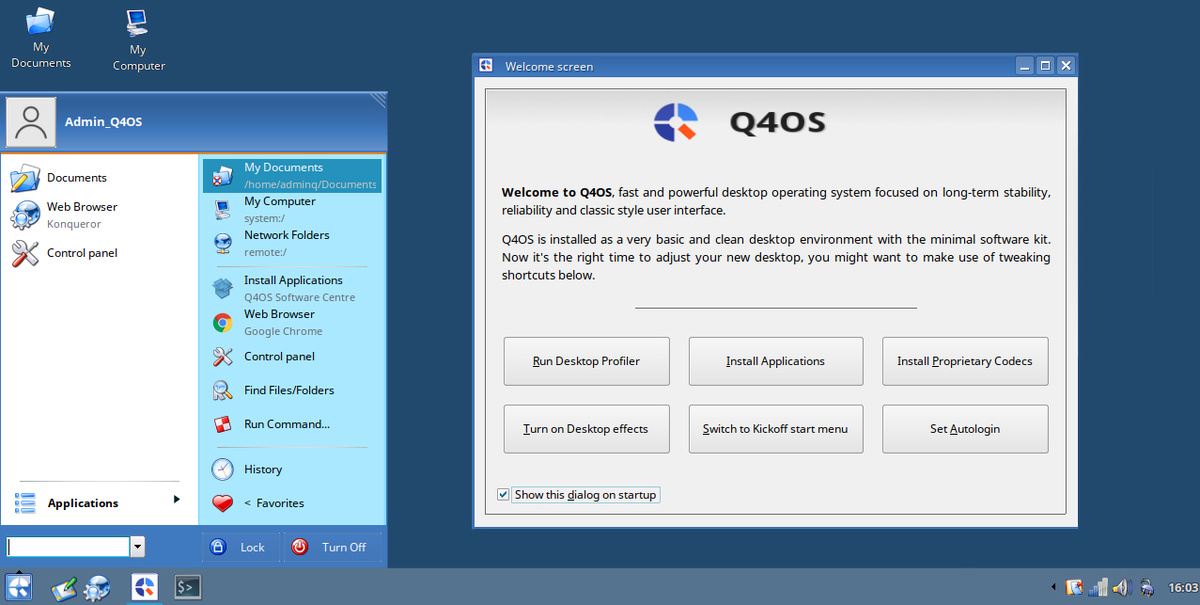
Task: Launch Web Browser Konqueror entry
Action: click(x=98, y=215)
